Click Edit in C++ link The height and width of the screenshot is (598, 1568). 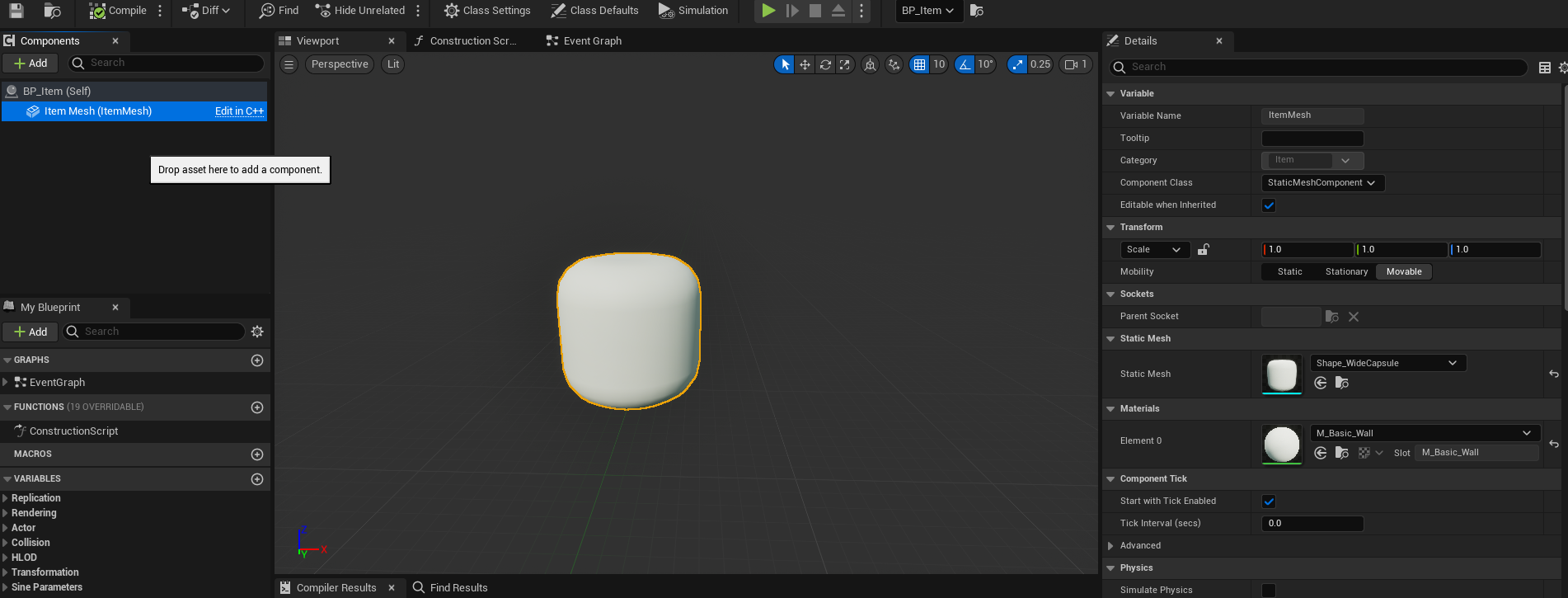(x=239, y=111)
